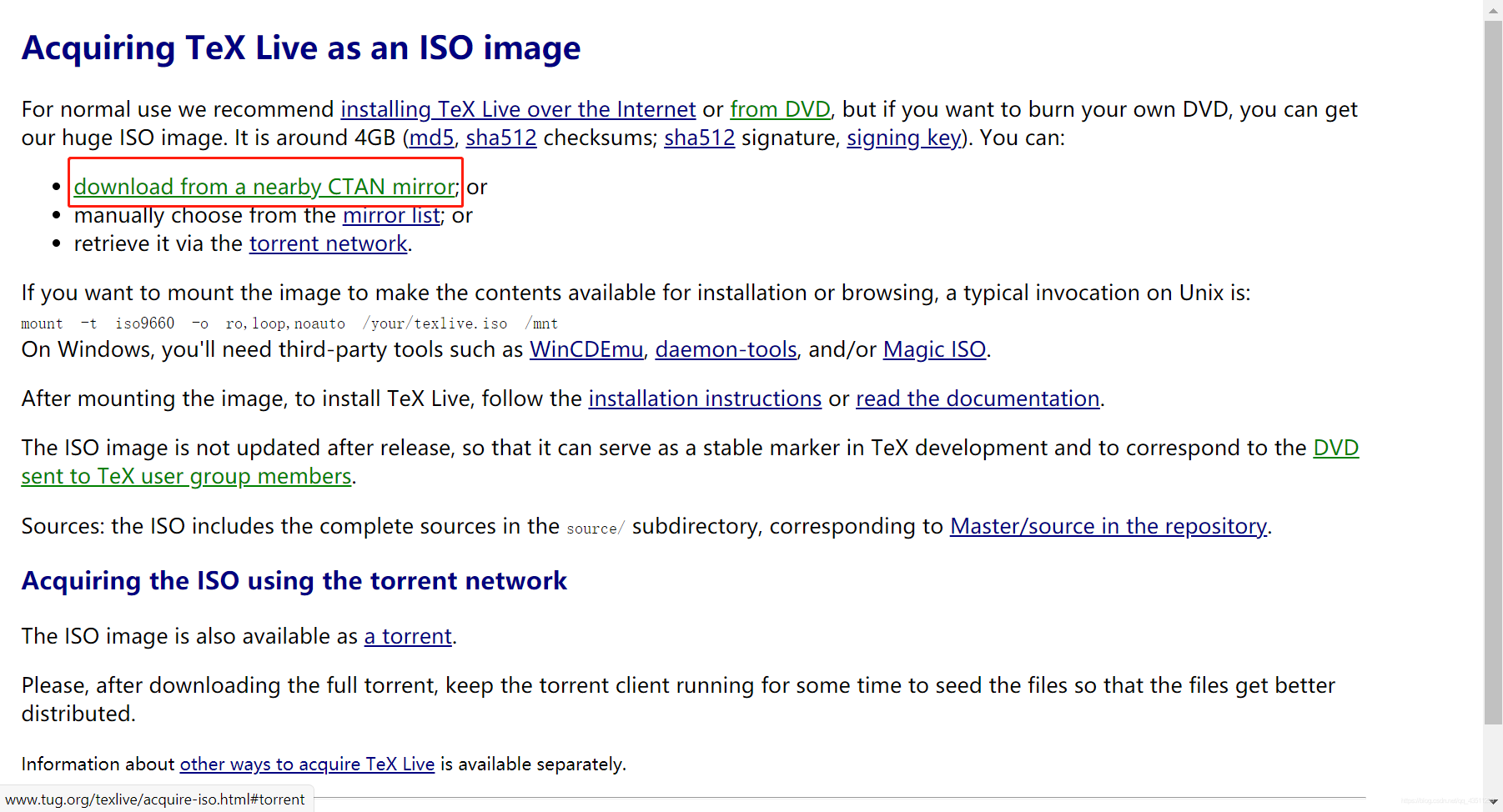The image size is (1503, 812).
Task: Click the status bar URL text
Action: (x=155, y=799)
